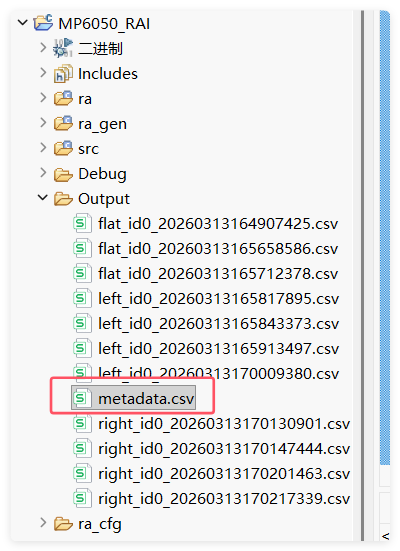
Task: Select the Output folder label
Action: pyautogui.click(x=104, y=199)
